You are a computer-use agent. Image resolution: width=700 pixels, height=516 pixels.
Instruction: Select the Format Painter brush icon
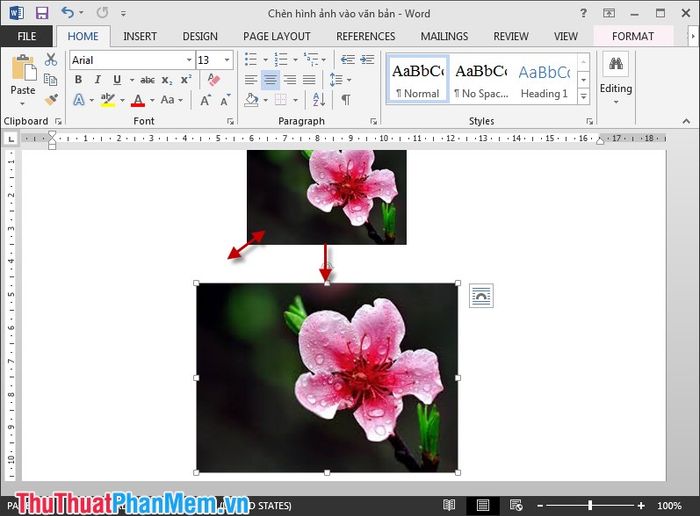click(x=51, y=100)
